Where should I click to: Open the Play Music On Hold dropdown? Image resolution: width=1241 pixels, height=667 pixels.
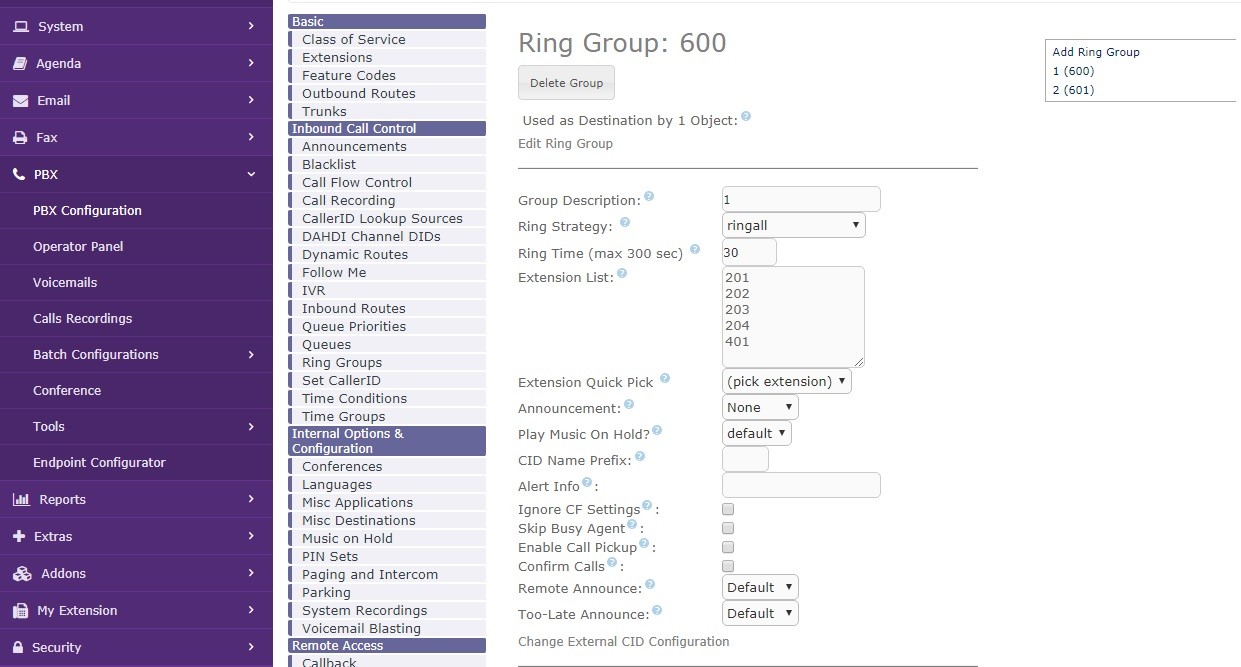[x=757, y=433]
